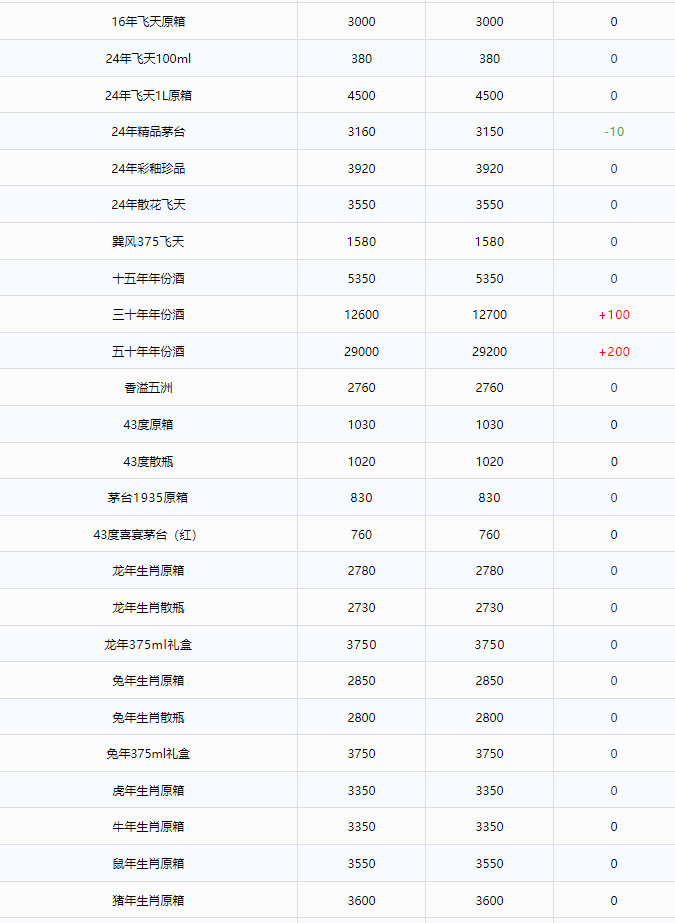
Task: Select the -10 change value
Action: (614, 132)
